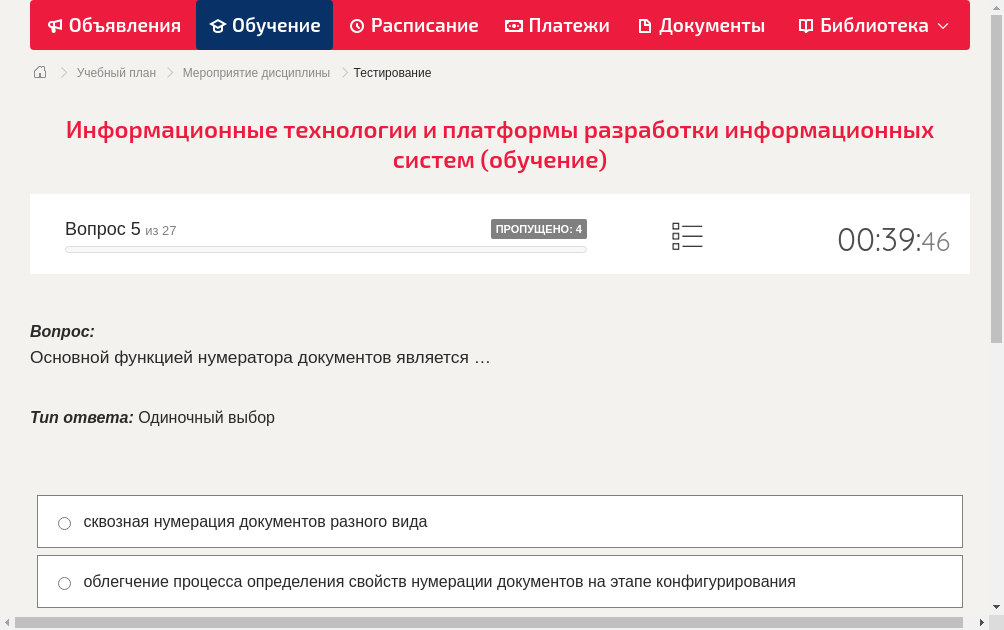Open the question navigator list icon
1004x630 pixels.
point(687,235)
